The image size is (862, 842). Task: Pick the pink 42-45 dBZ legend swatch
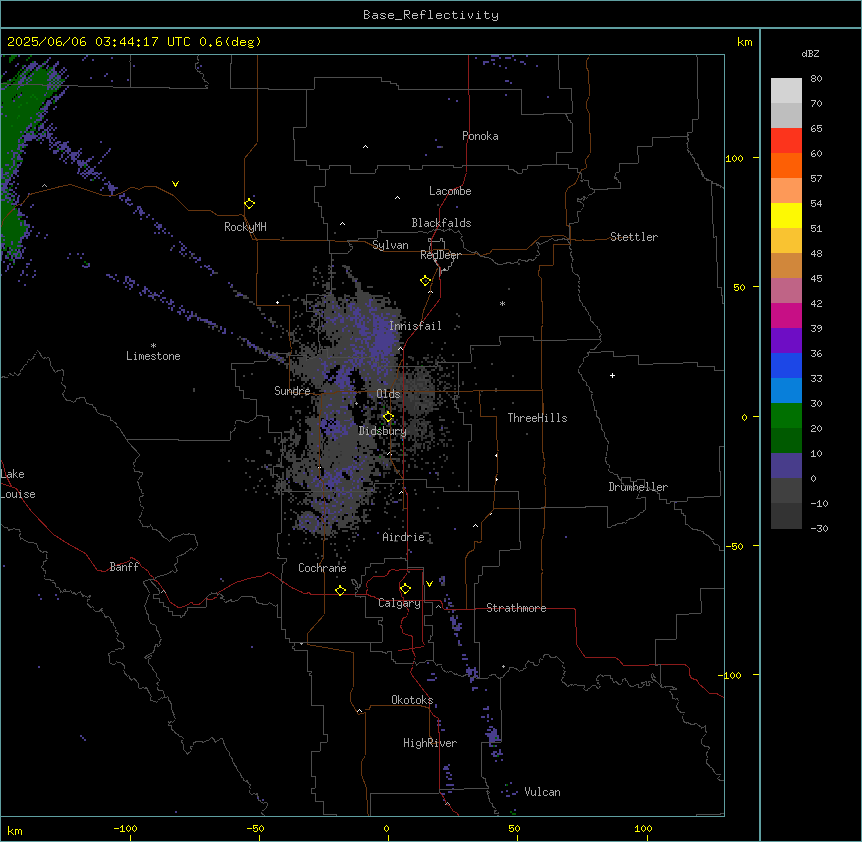point(786,291)
